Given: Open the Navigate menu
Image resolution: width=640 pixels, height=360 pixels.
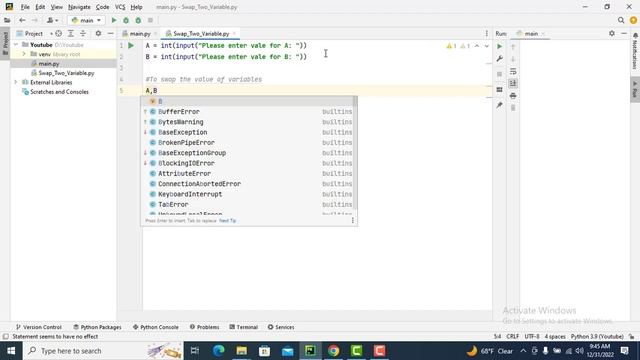Looking at the screenshot, I should [79, 7].
